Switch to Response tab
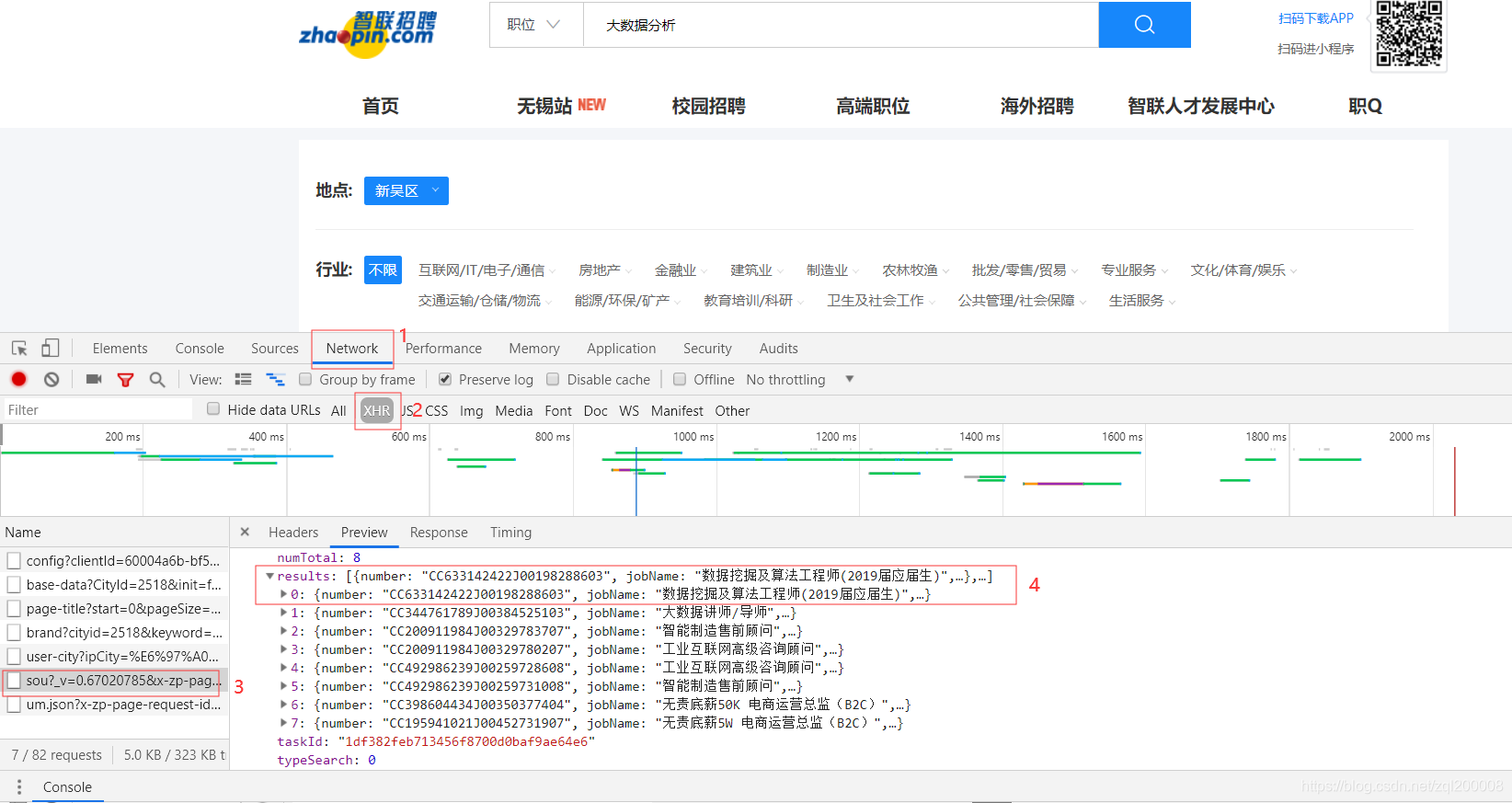1512x803 pixels. click(439, 532)
